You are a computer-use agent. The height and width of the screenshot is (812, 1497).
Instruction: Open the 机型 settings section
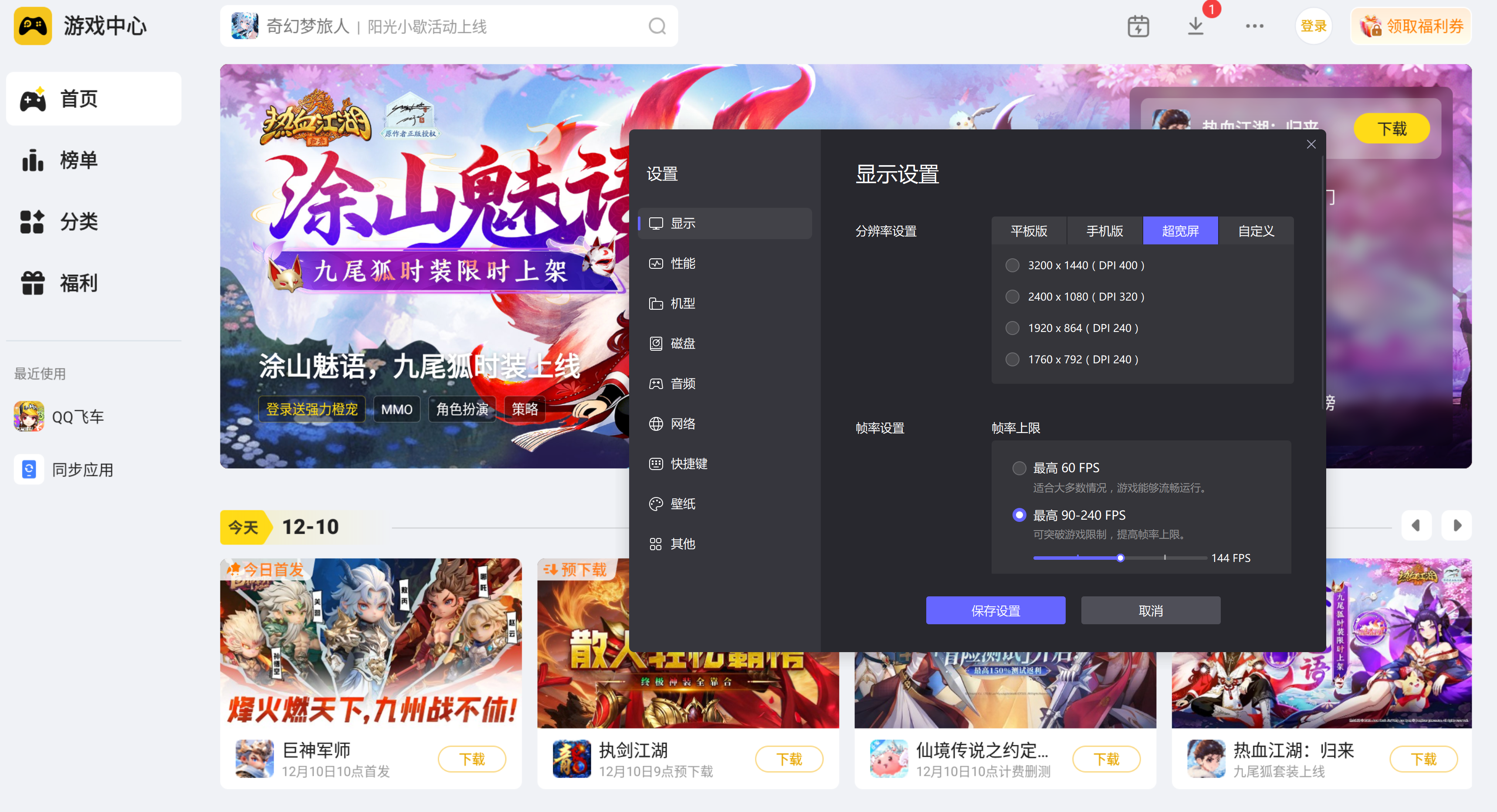point(684,303)
